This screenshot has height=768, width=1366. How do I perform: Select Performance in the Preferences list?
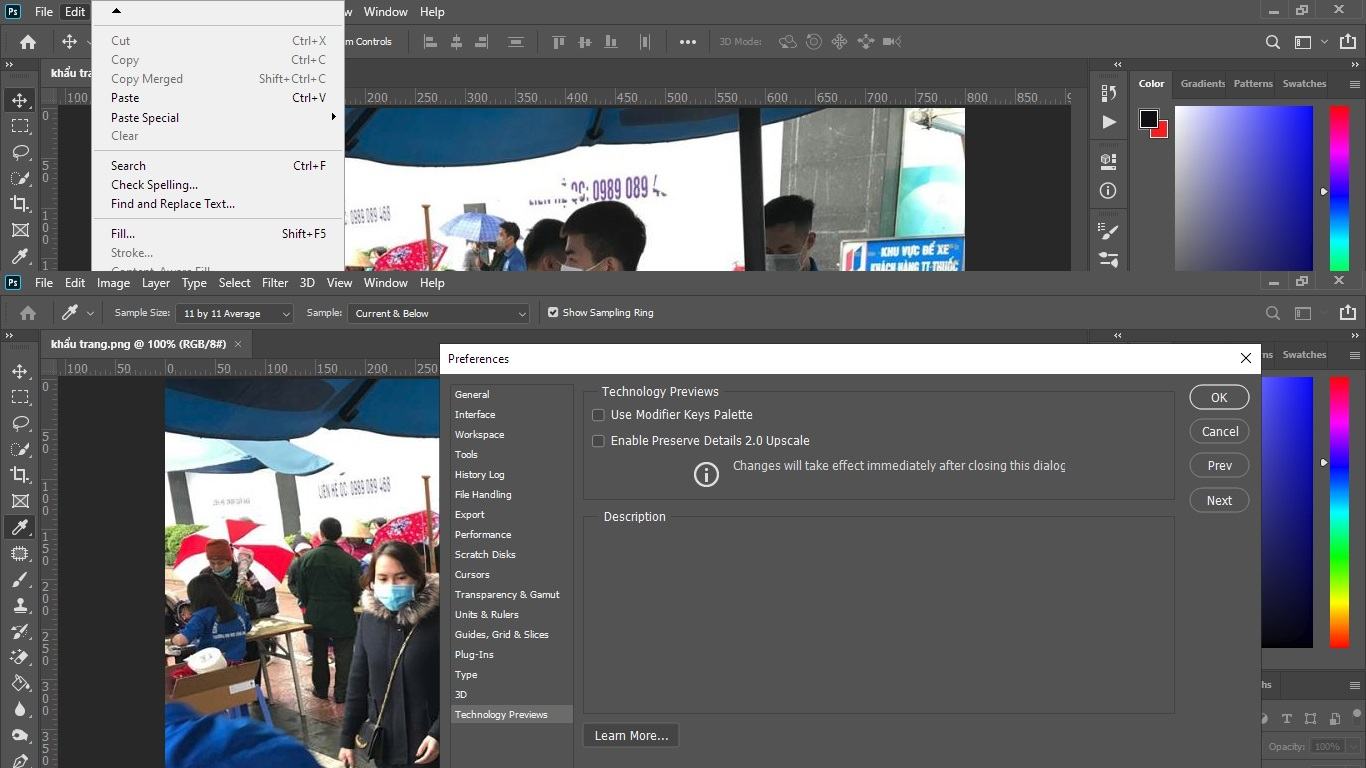click(x=483, y=535)
